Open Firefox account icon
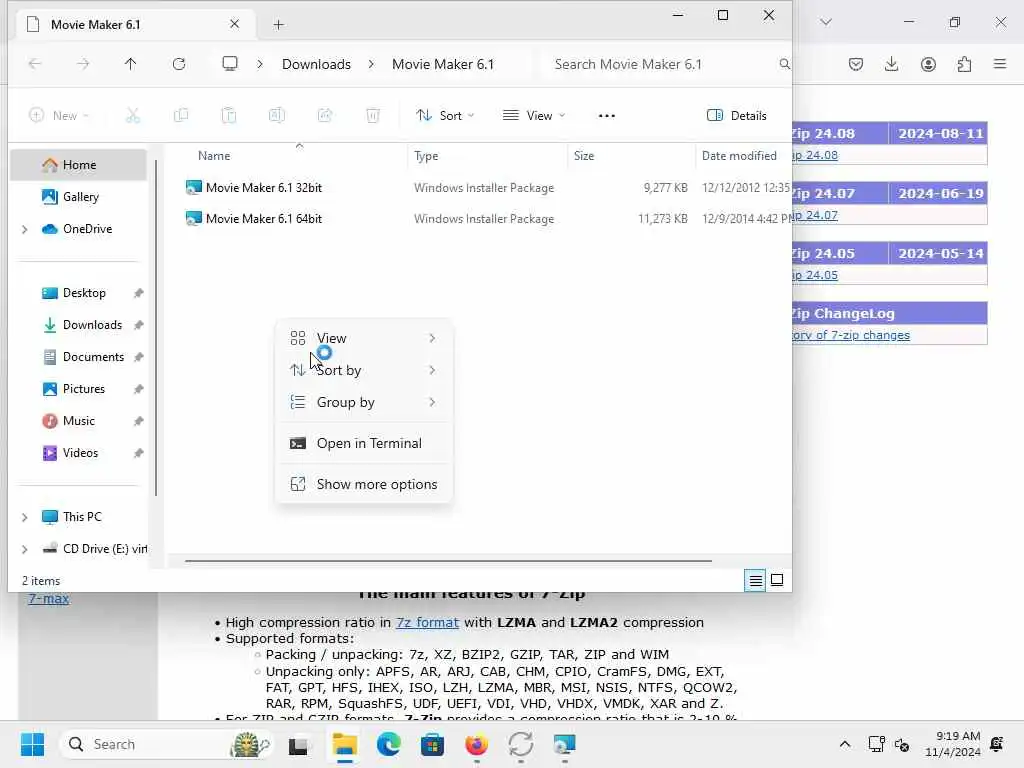 tap(928, 64)
